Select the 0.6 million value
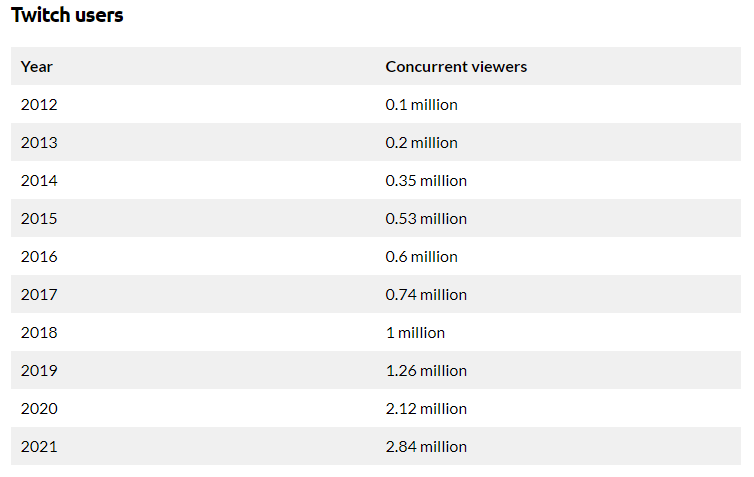Viewport: 754px width, 477px height. click(x=421, y=256)
